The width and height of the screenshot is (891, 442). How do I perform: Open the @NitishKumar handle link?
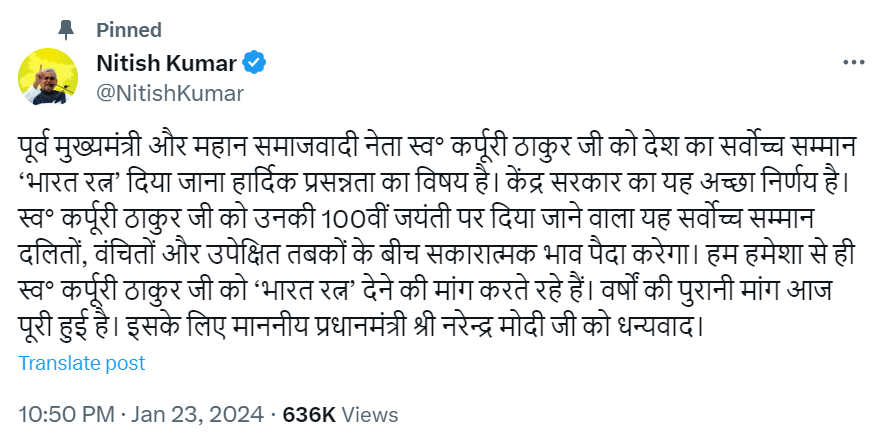(x=154, y=92)
